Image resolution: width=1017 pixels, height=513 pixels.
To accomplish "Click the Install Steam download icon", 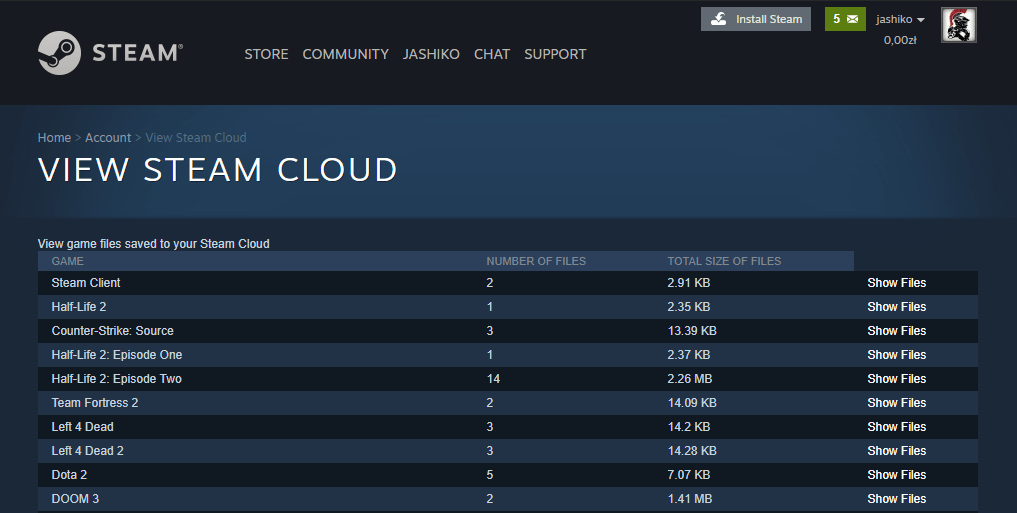I will pos(718,19).
